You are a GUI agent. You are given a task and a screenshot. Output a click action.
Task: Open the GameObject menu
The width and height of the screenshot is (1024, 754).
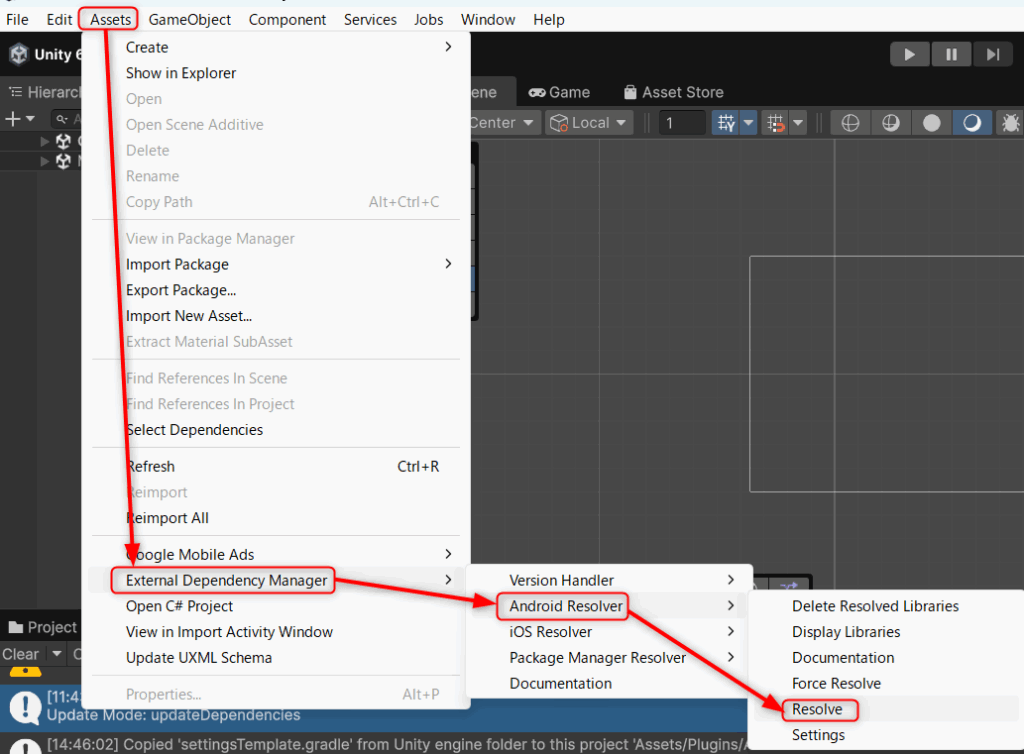click(189, 20)
